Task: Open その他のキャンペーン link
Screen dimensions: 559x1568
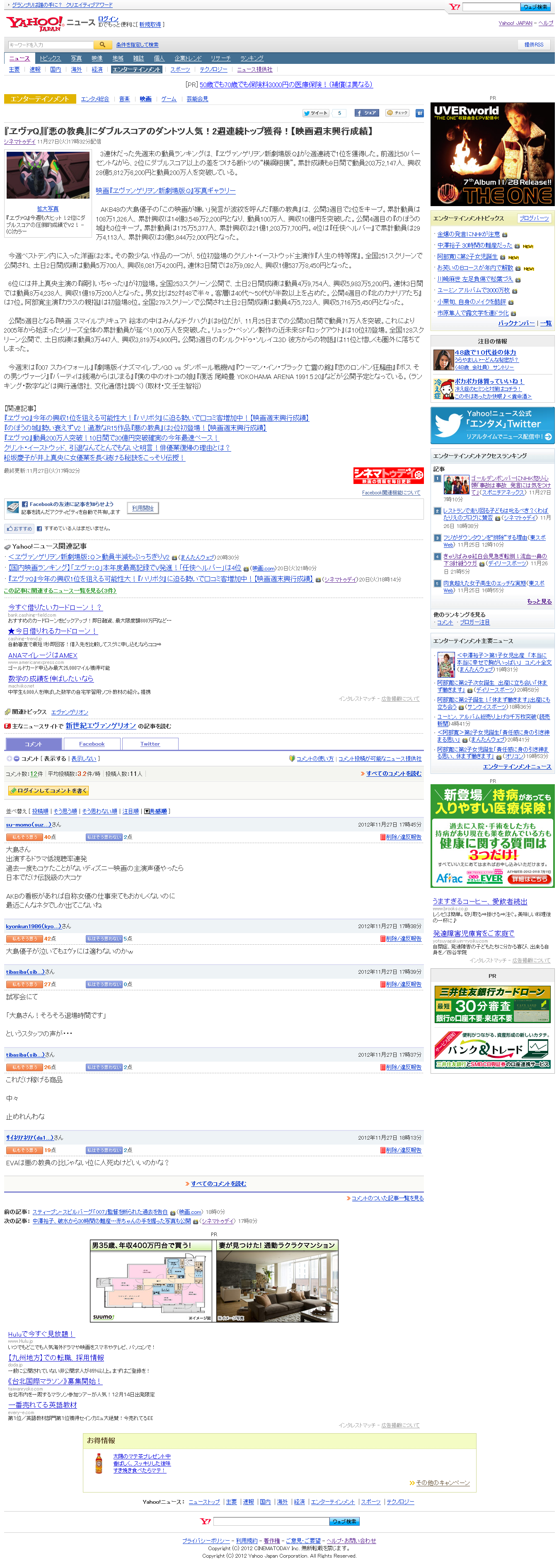Action: 442,1482
